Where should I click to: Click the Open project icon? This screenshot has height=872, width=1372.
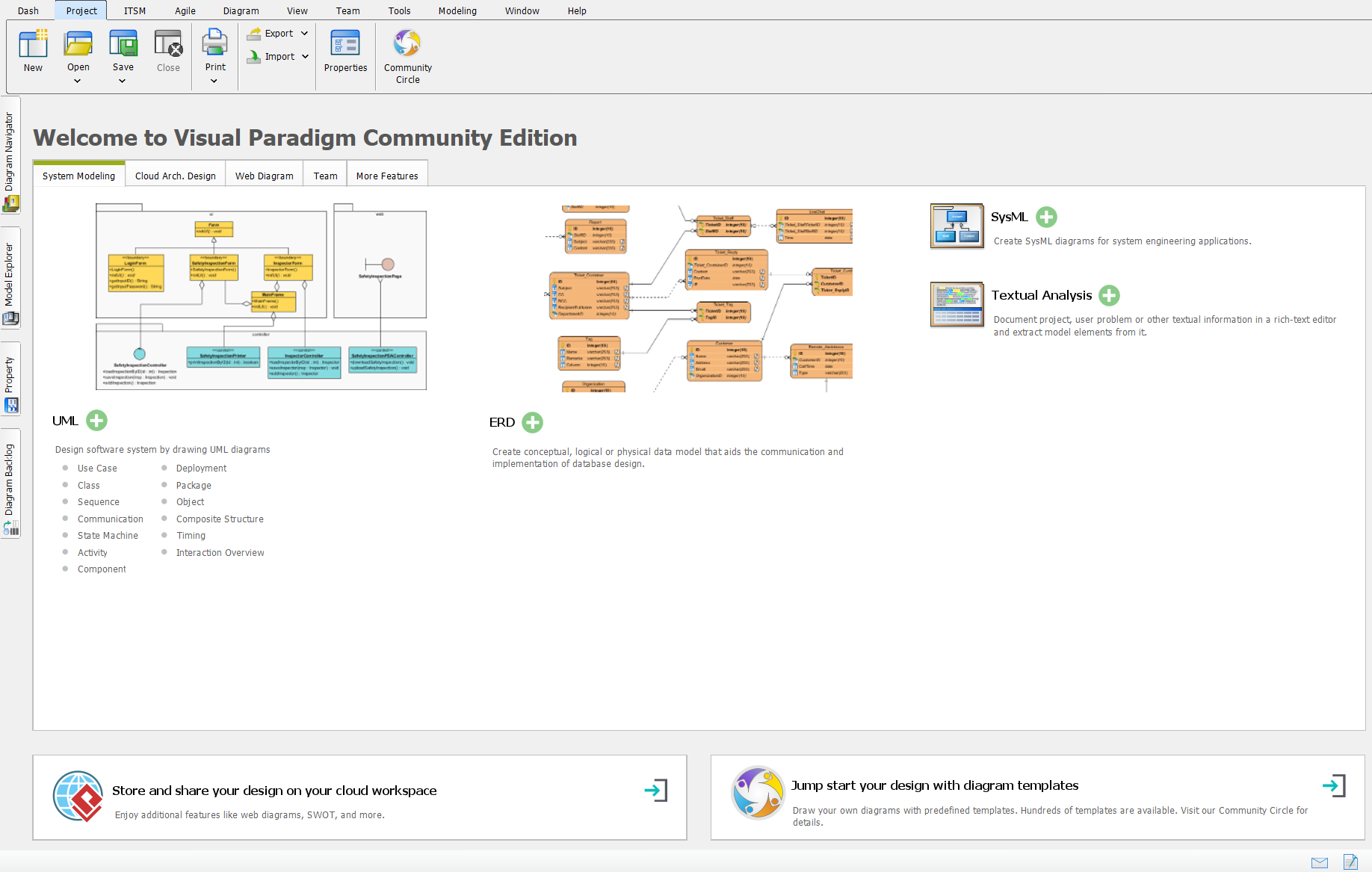[78, 44]
